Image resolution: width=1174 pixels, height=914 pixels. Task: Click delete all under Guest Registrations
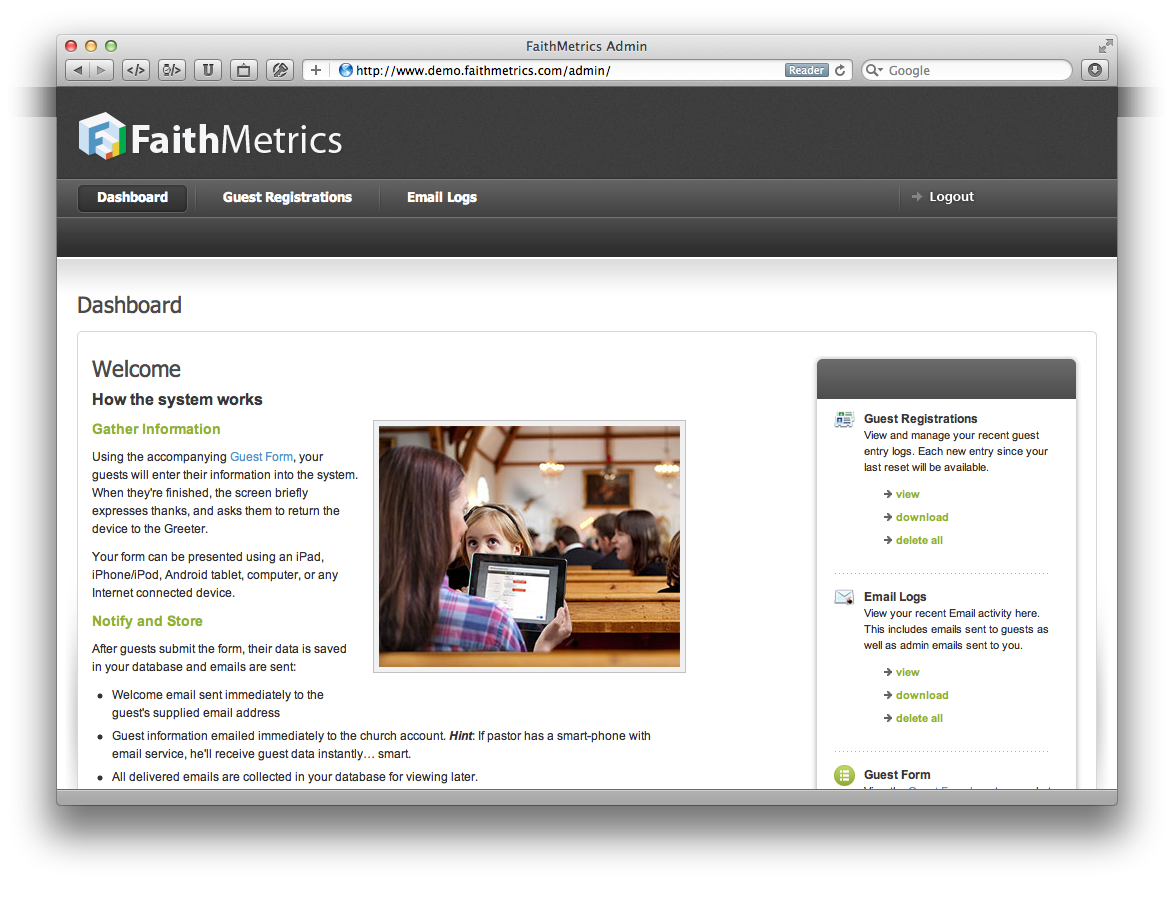(919, 540)
